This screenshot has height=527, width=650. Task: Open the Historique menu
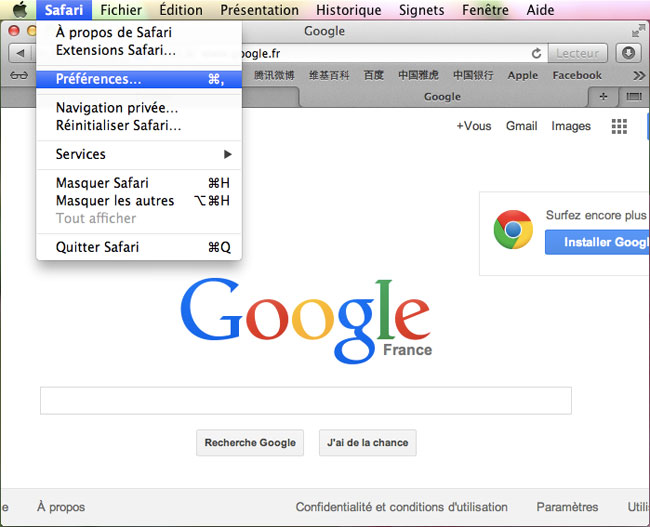click(x=349, y=10)
